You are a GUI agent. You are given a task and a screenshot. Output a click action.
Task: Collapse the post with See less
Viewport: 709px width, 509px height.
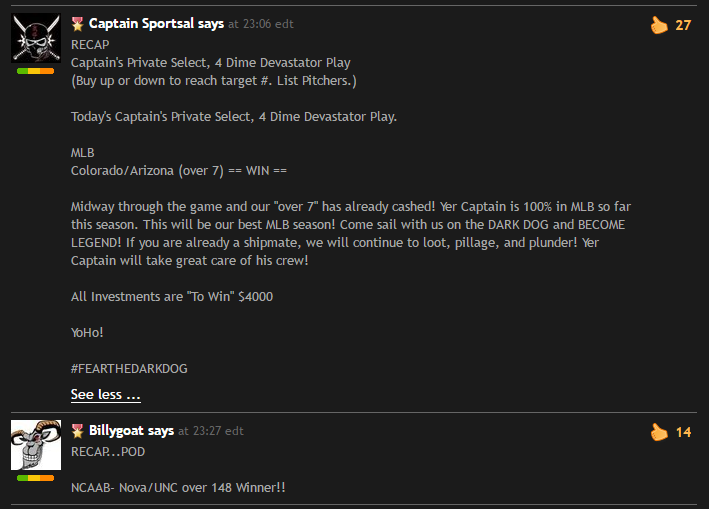pos(105,394)
